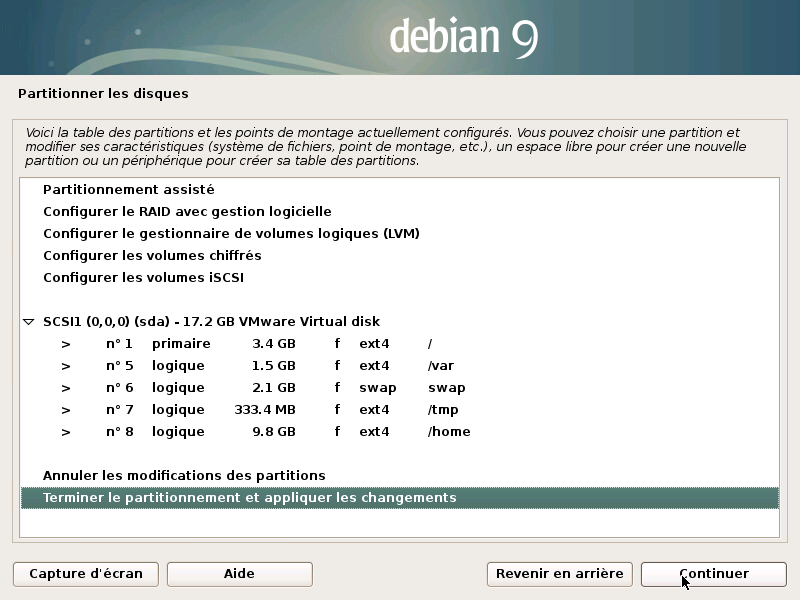Click the arrow marker of partition n° 1
800x600 pixels.
(66, 344)
